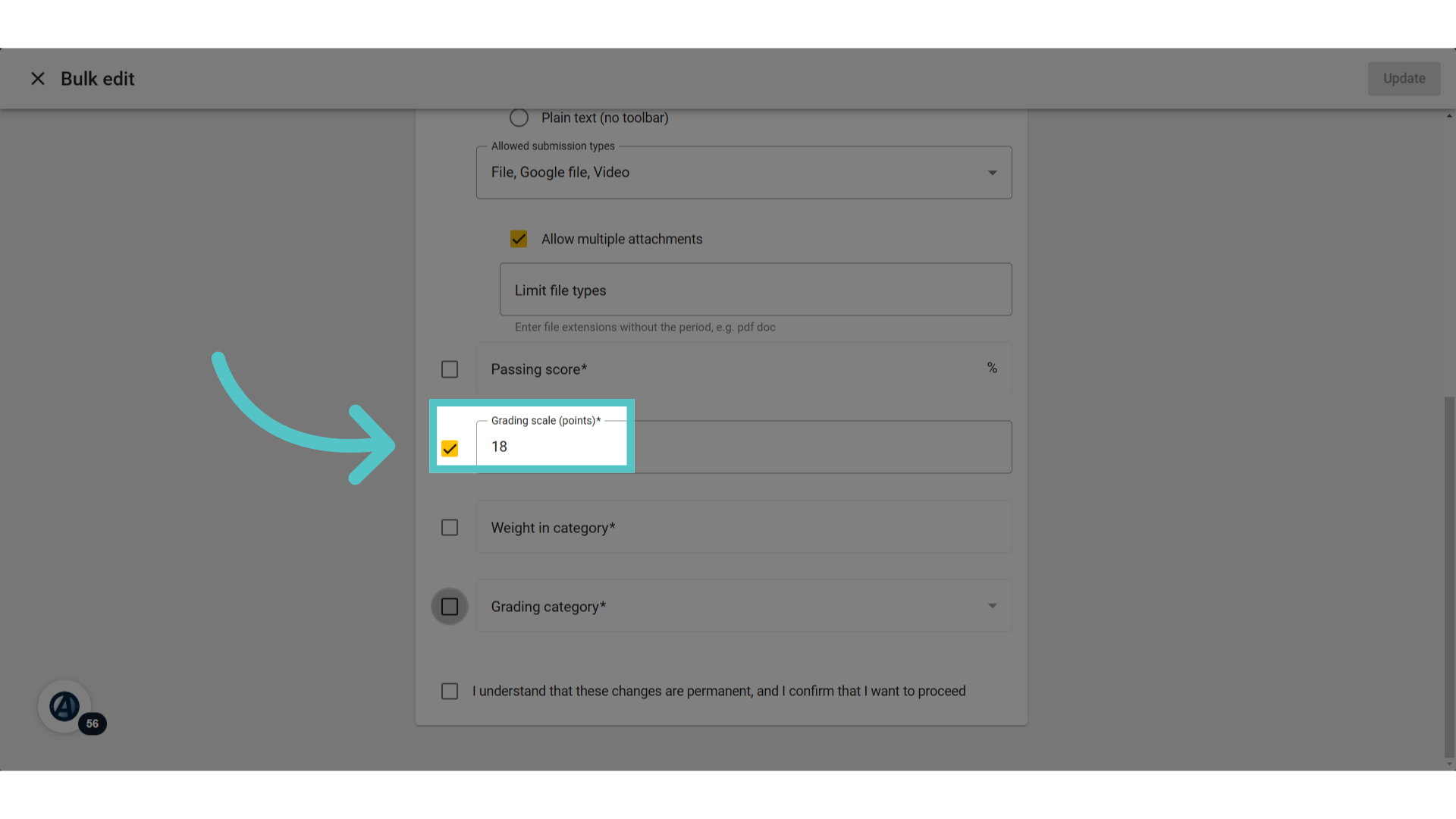The image size is (1456, 819).
Task: Check the permanent changes confirmation box
Action: [450, 691]
